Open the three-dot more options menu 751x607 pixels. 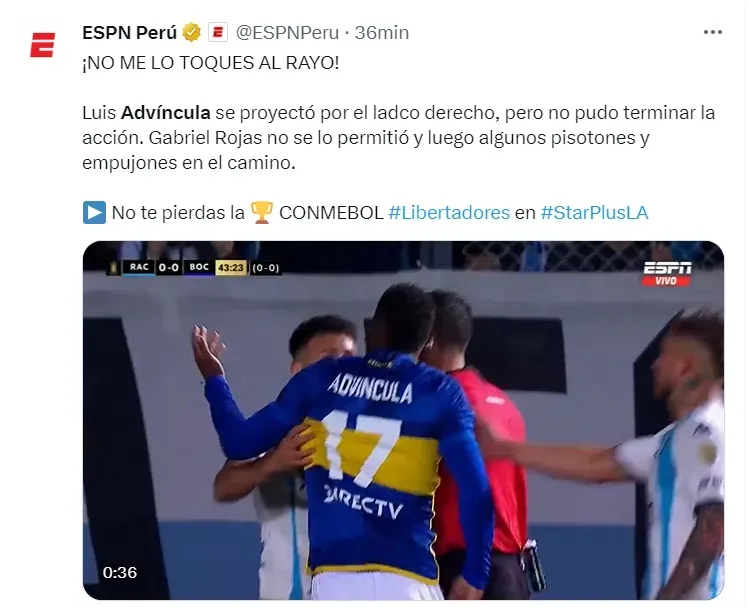pyautogui.click(x=712, y=32)
